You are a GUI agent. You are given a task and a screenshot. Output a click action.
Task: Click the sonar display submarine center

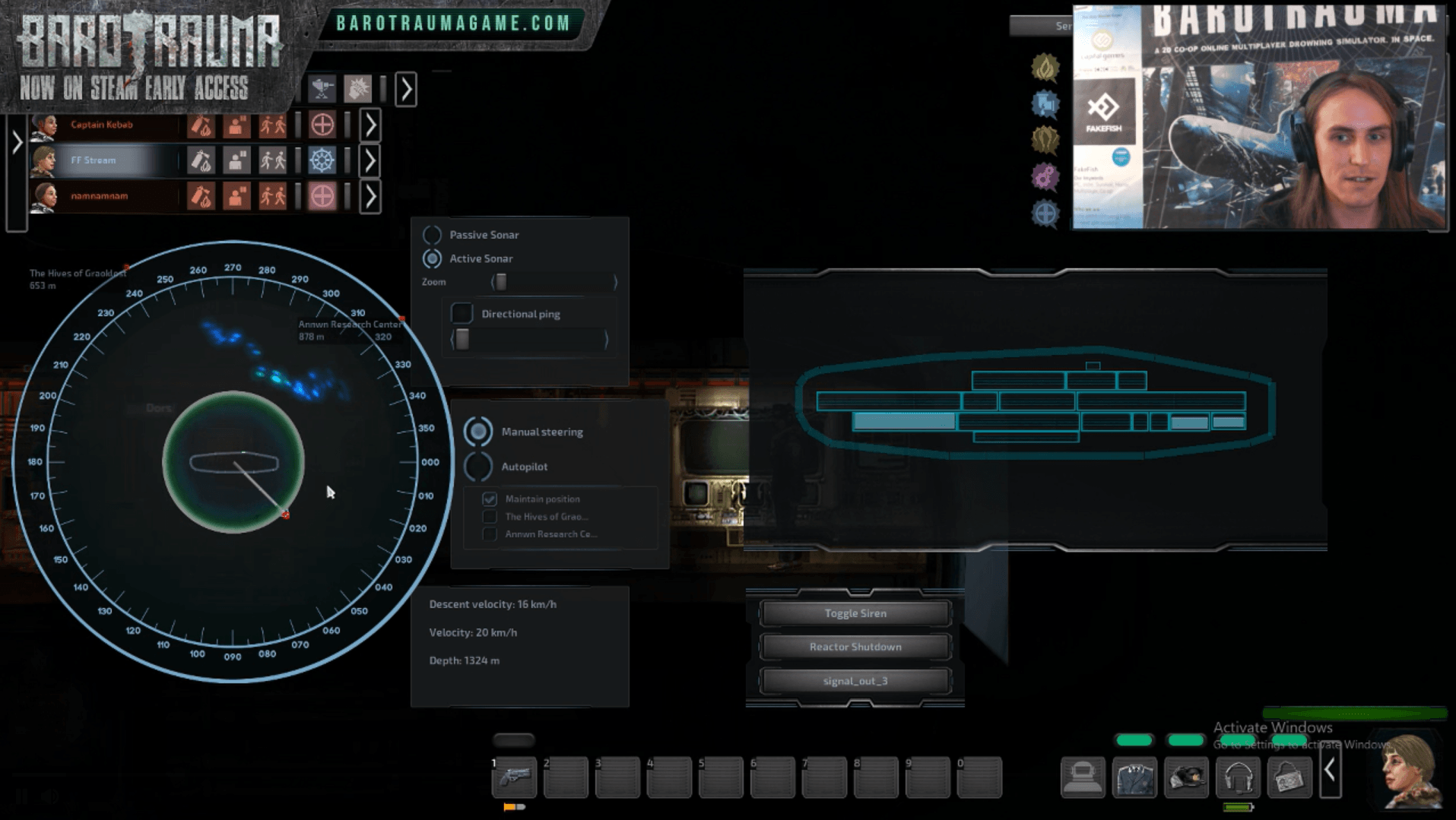[x=233, y=462]
